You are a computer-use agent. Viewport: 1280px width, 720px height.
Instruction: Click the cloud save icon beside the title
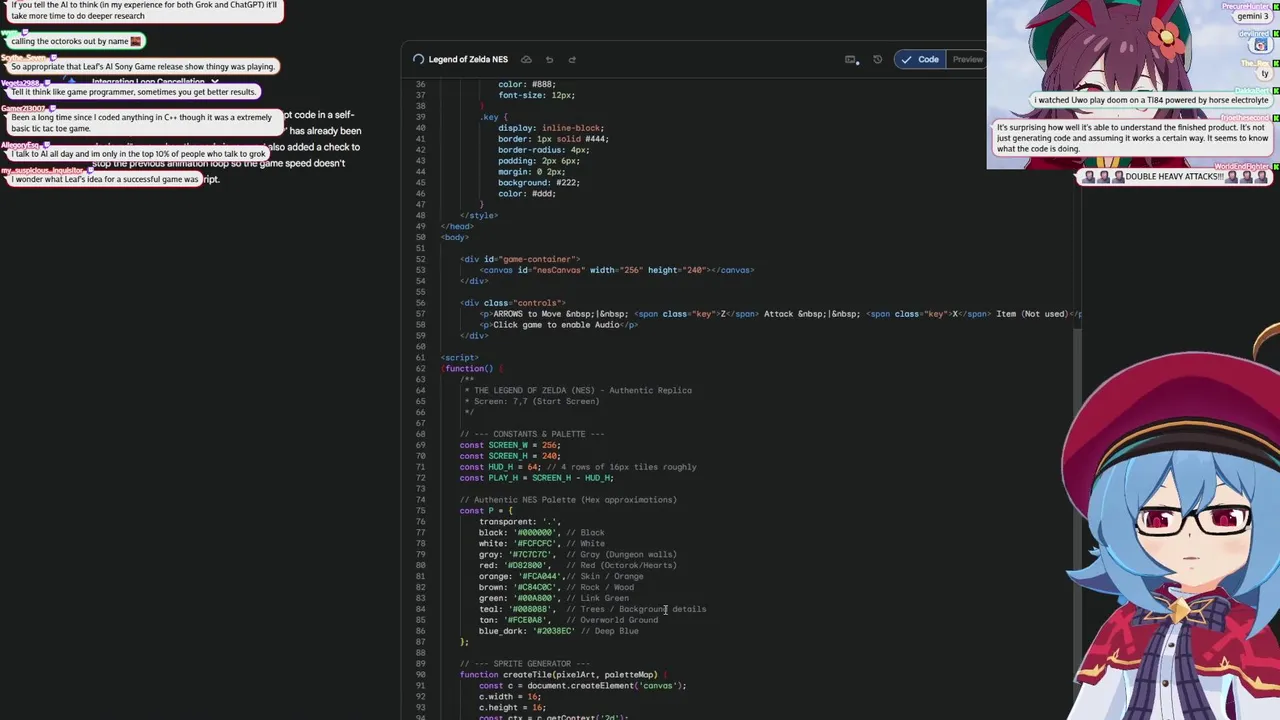coord(526,59)
